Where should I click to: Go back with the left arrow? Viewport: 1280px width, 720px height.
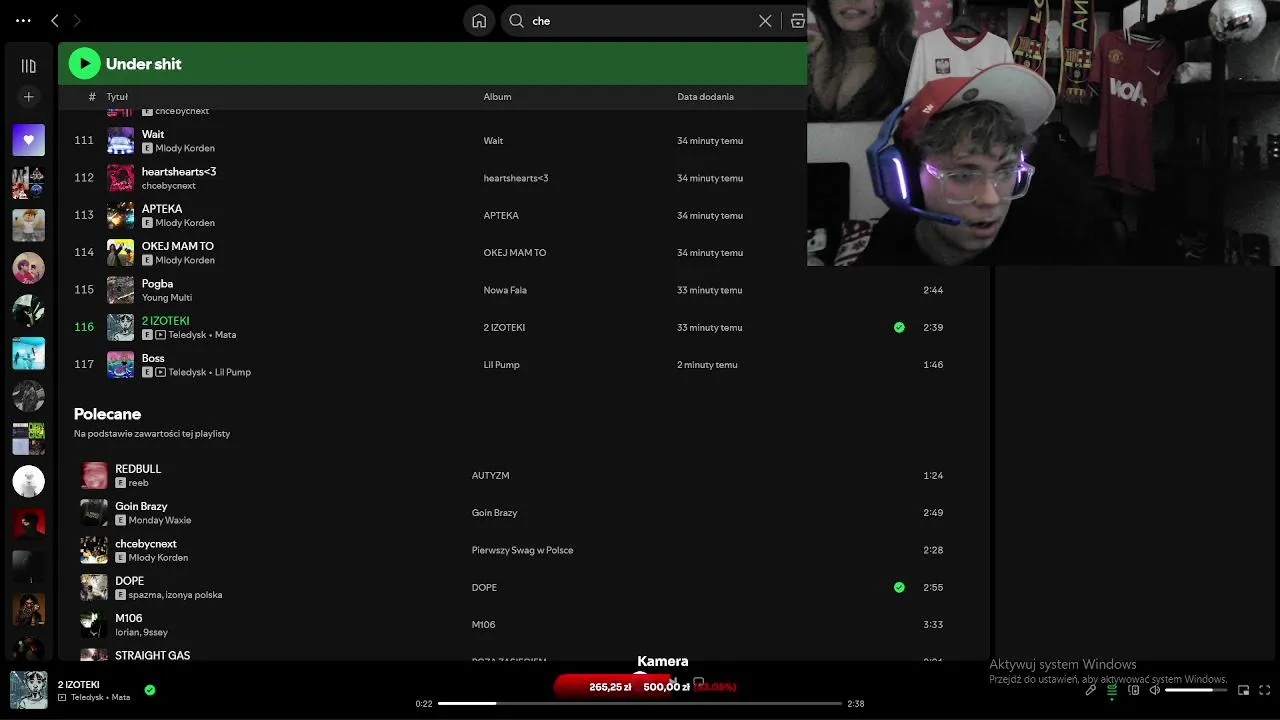tap(55, 20)
